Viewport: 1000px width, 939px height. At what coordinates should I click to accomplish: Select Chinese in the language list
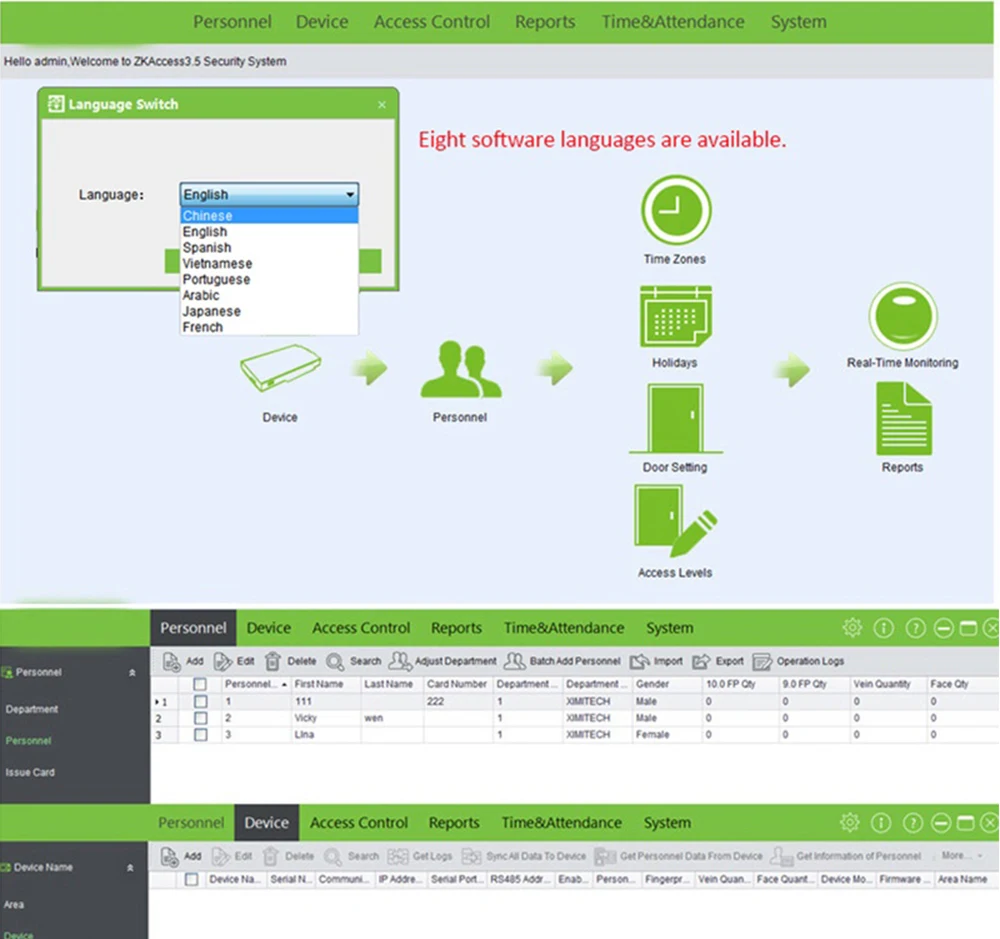point(269,216)
